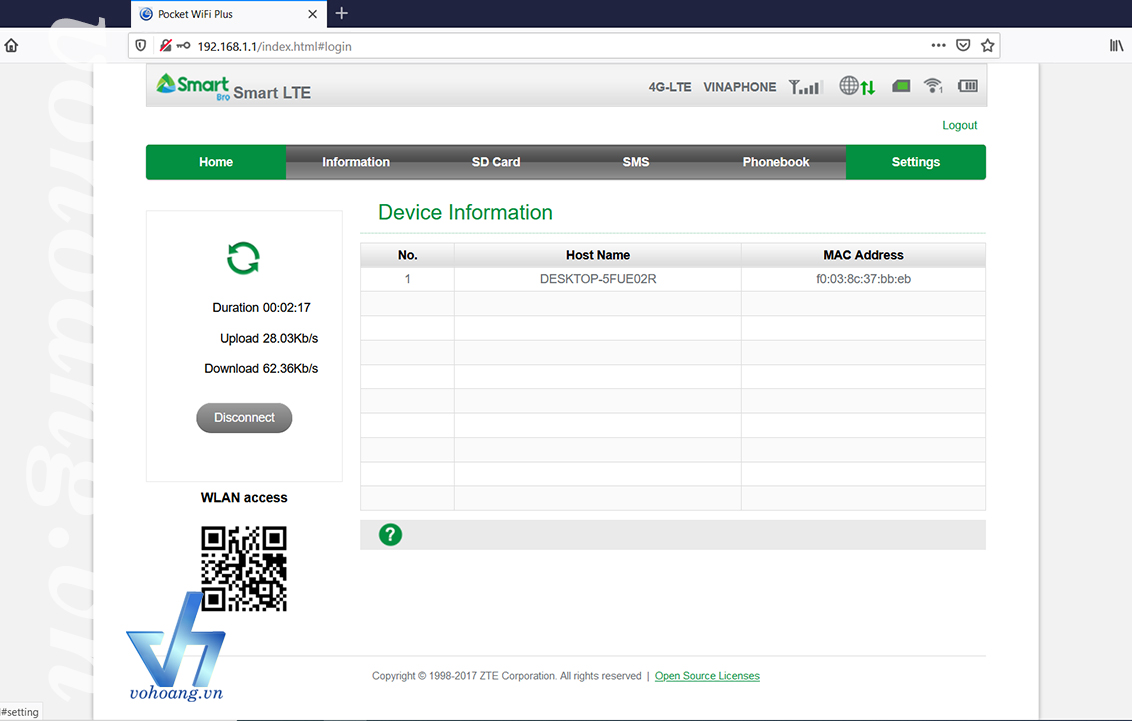Click the Firefox home icon
Viewport: 1132px width, 721px height.
coord(11,45)
